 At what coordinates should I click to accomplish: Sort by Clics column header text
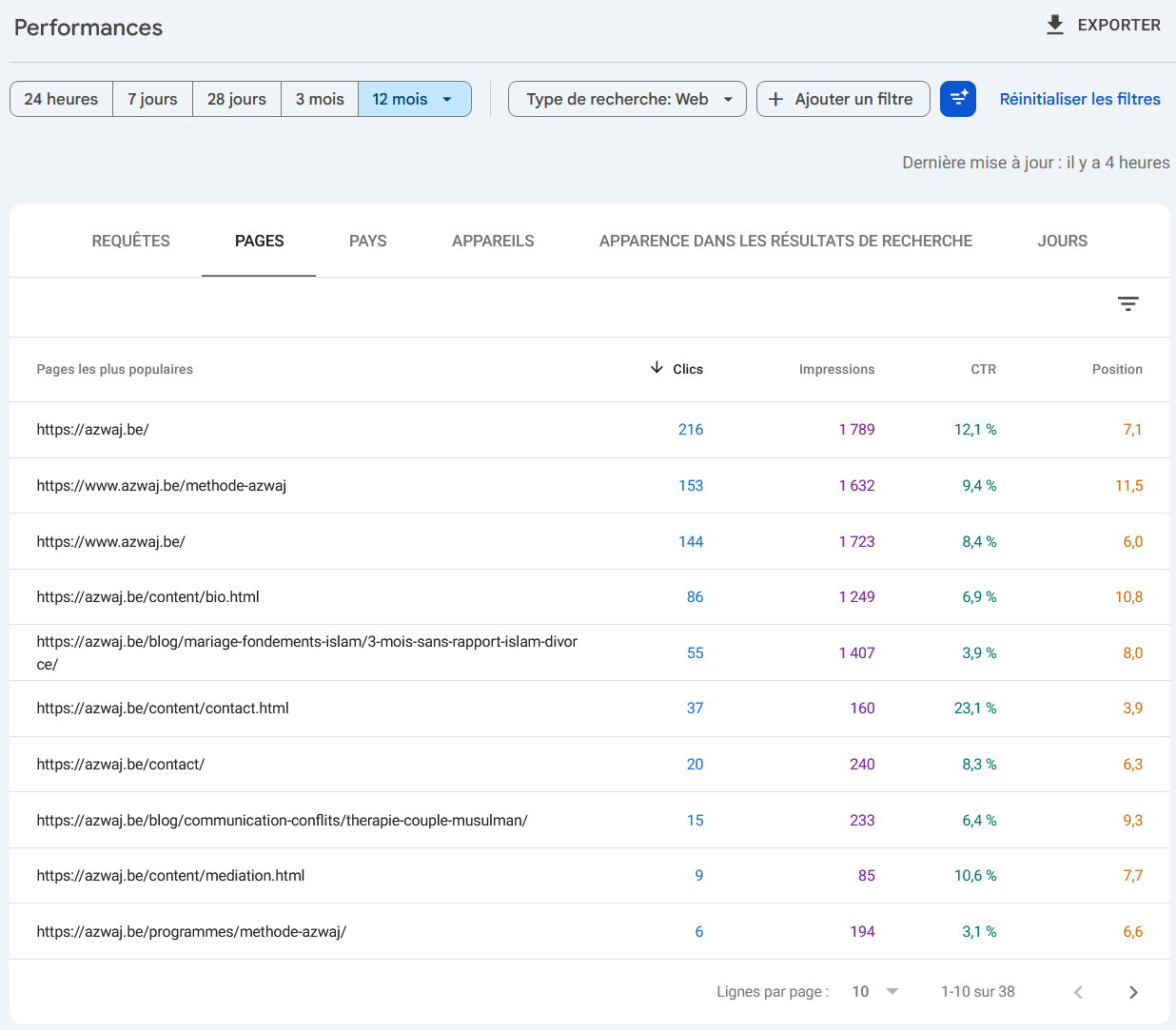688,369
